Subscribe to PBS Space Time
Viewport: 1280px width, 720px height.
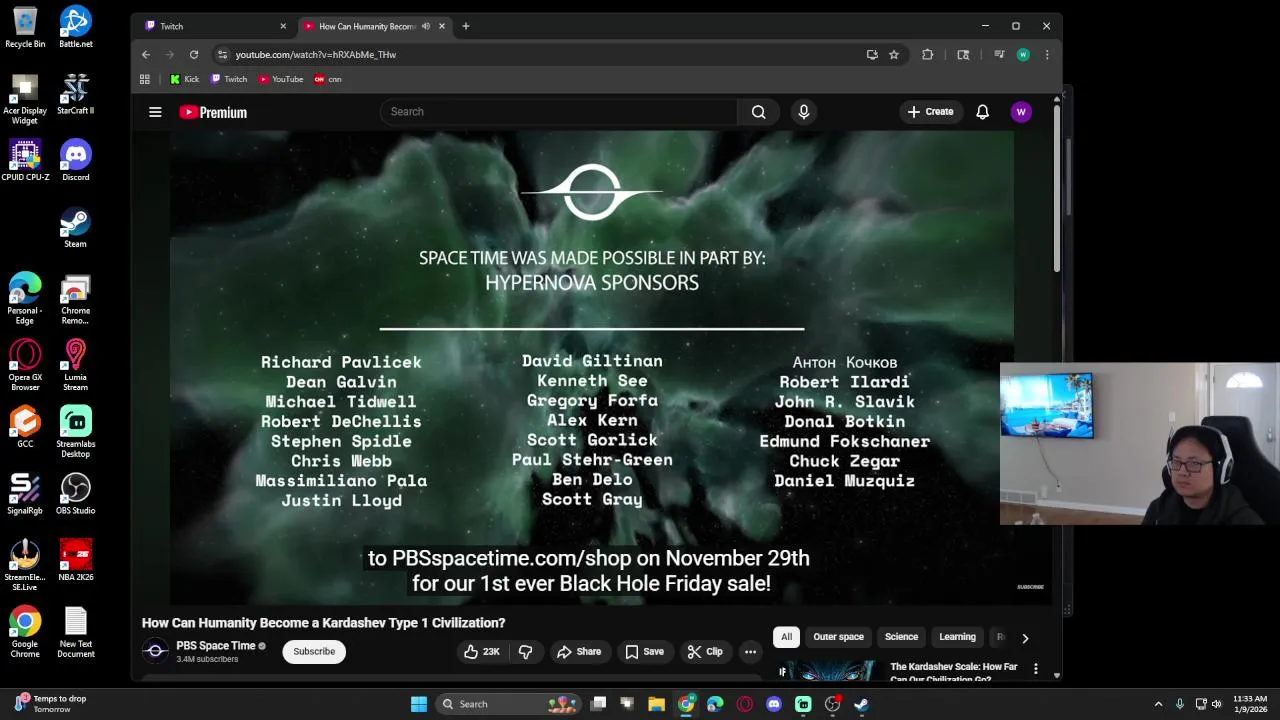pyautogui.click(x=314, y=652)
